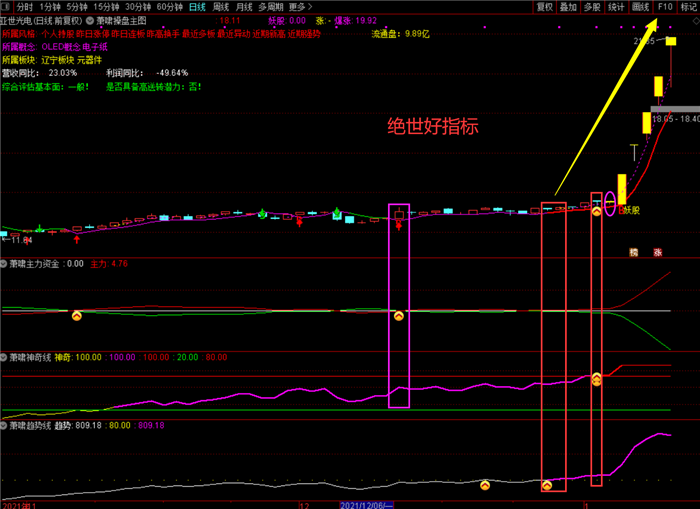Switch to the 分时 intraday tab
This screenshot has height=509, width=700.
click(25, 7)
